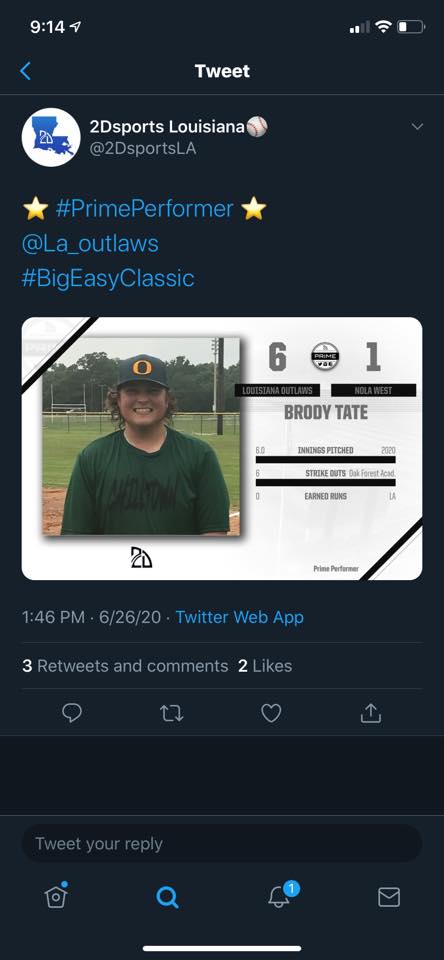This screenshot has height=960, width=444.
Task: View the 2 Likes list
Action: pyautogui.click(x=265, y=666)
